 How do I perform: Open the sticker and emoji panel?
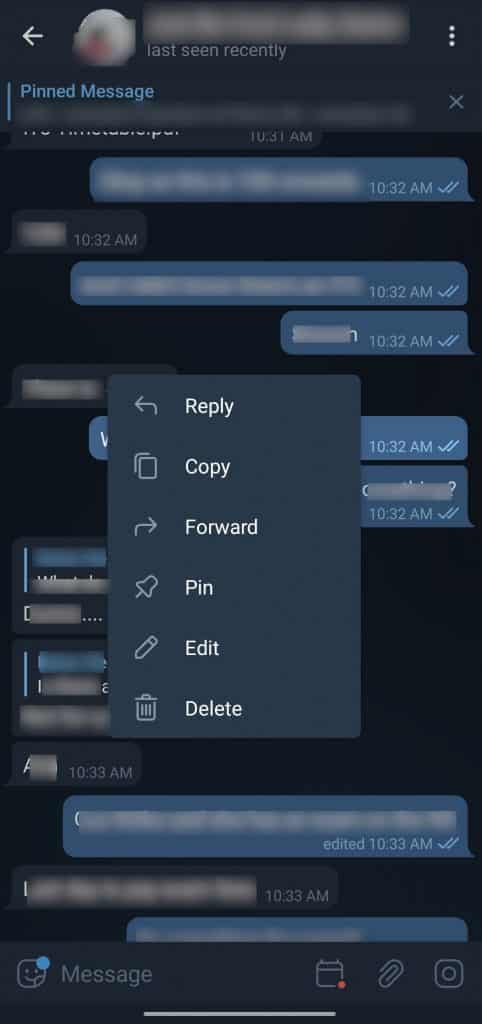pos(33,974)
